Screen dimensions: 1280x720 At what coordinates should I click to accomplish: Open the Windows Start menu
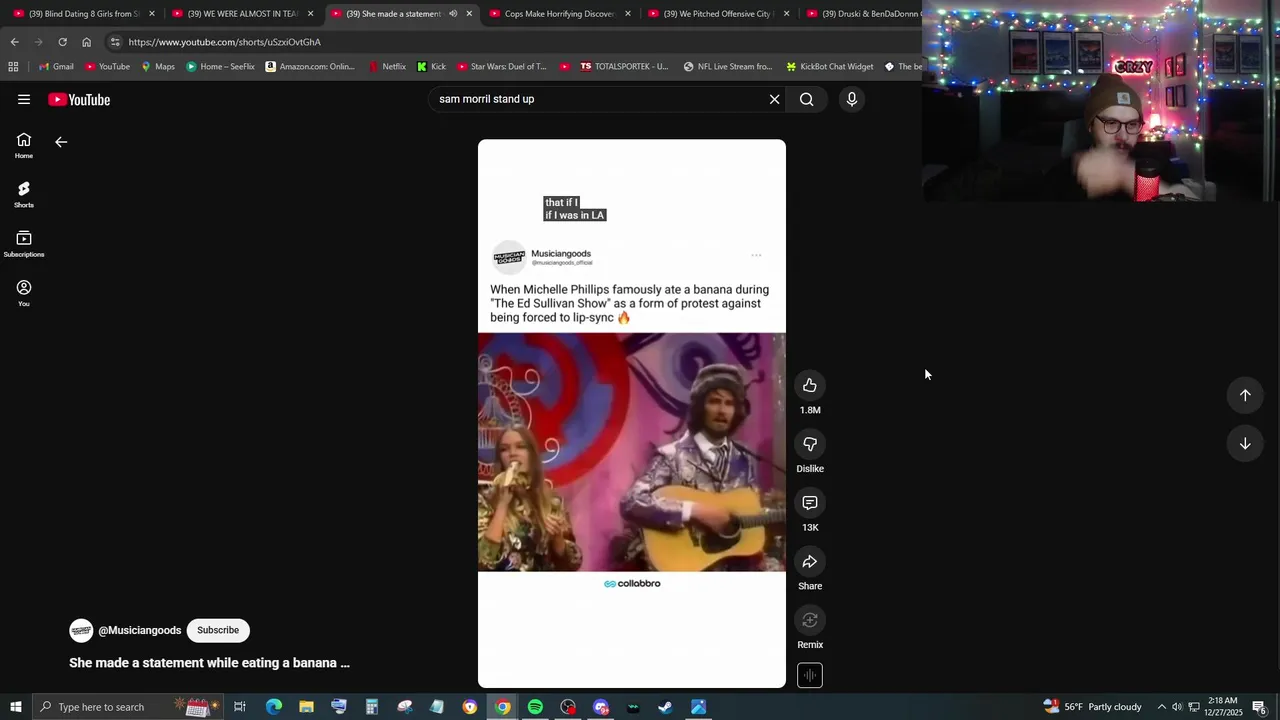[16, 707]
